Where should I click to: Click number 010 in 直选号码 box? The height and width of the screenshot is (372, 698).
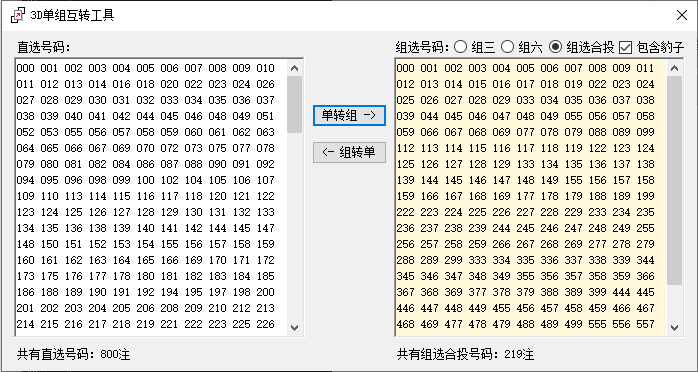coord(265,68)
